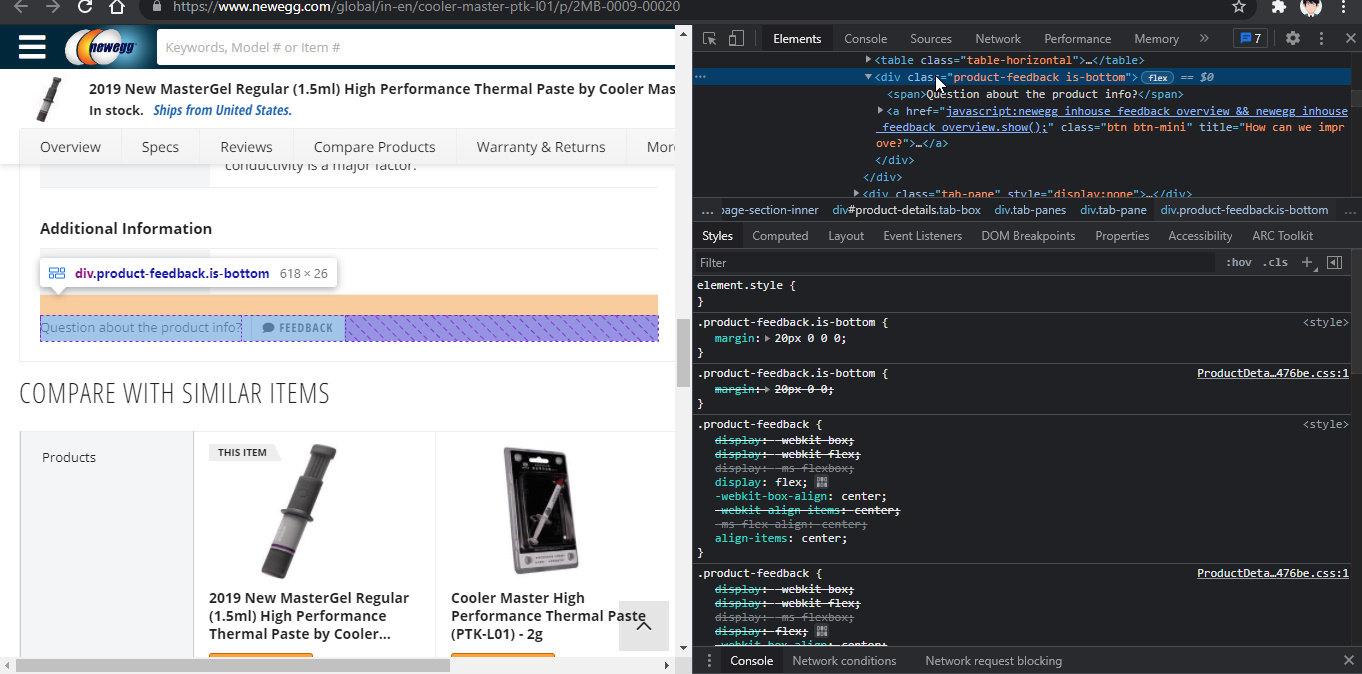The height and width of the screenshot is (674, 1362).
Task: Click the Newegg logo
Action: (x=106, y=47)
